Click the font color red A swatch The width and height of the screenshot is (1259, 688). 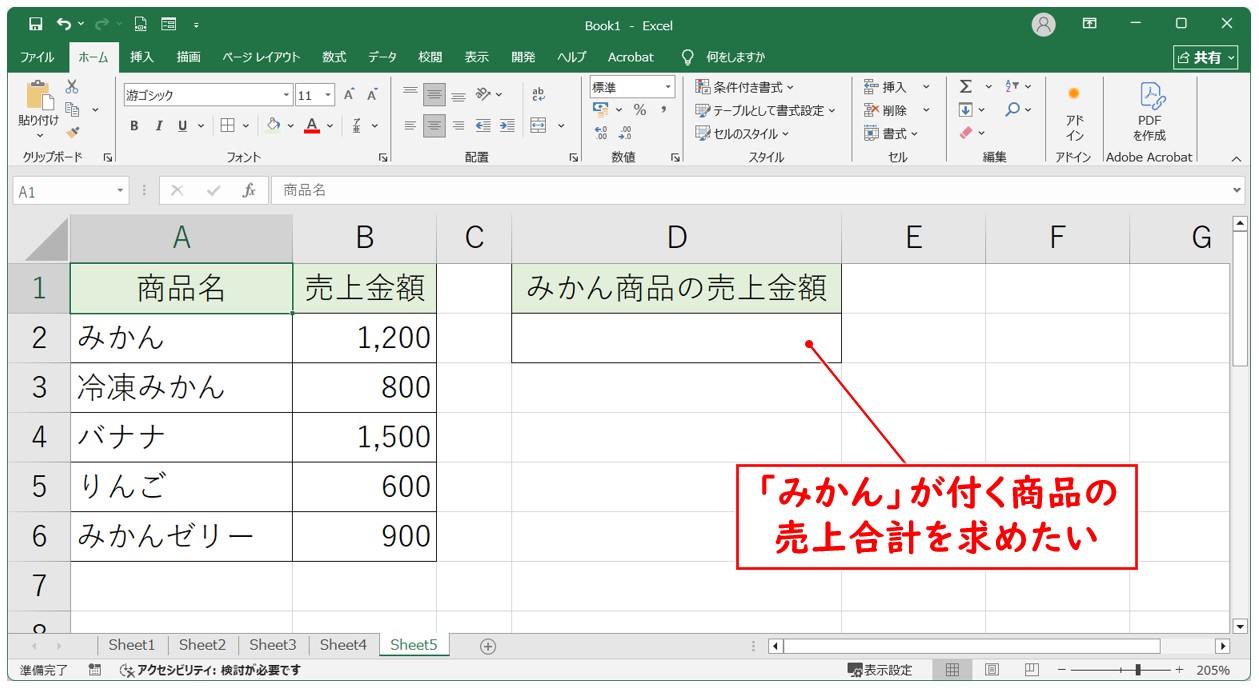click(x=312, y=126)
